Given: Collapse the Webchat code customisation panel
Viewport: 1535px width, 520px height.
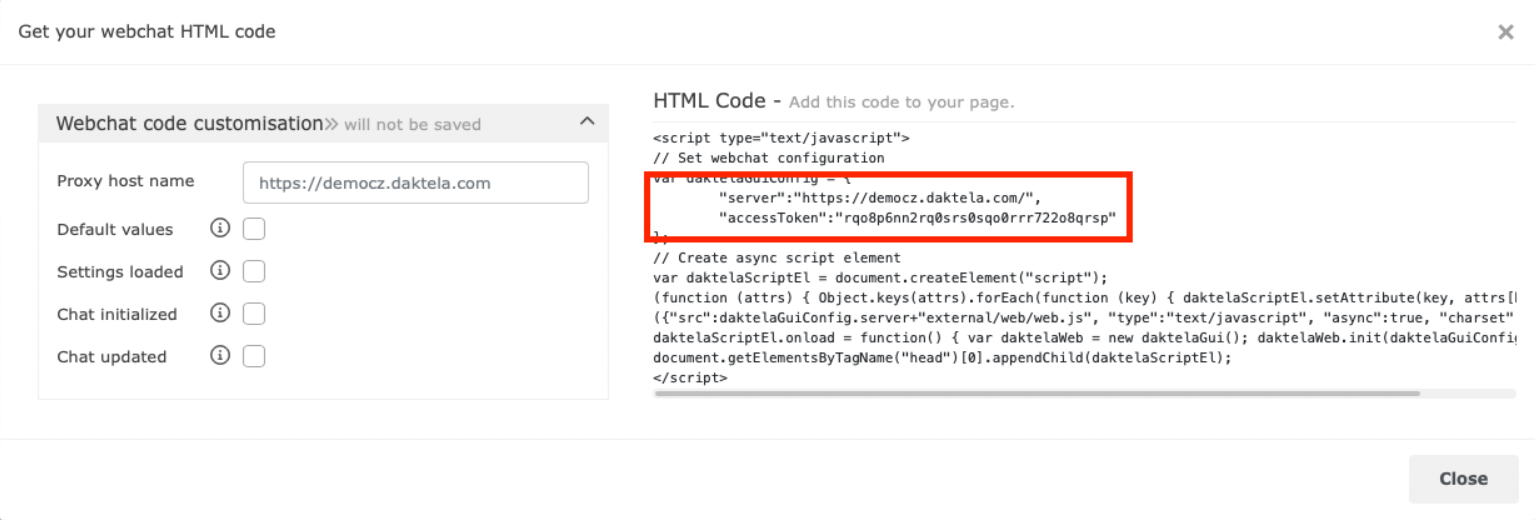Looking at the screenshot, I should point(587,122).
